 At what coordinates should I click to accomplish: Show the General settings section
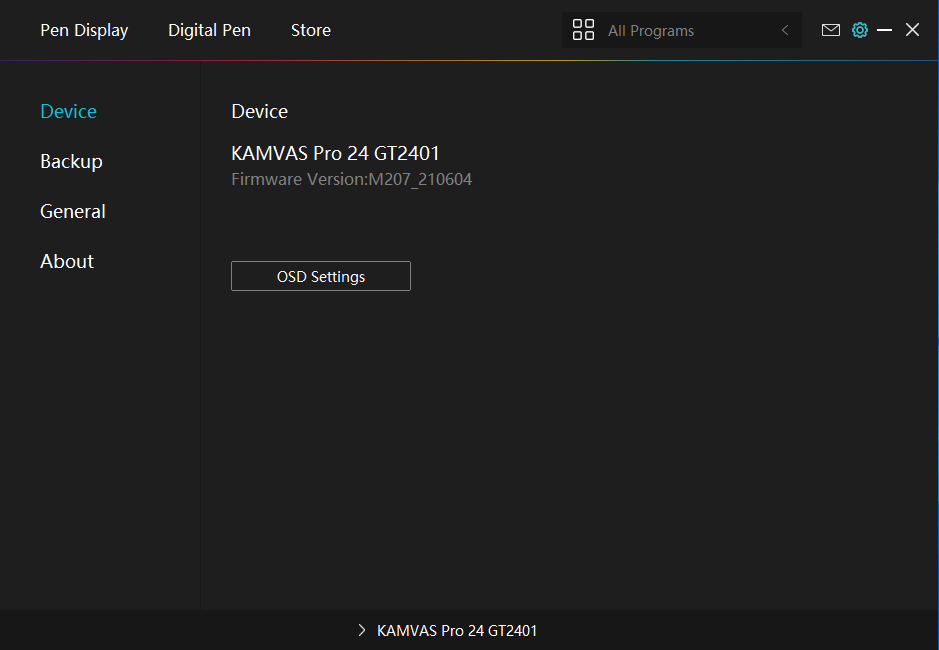click(72, 211)
